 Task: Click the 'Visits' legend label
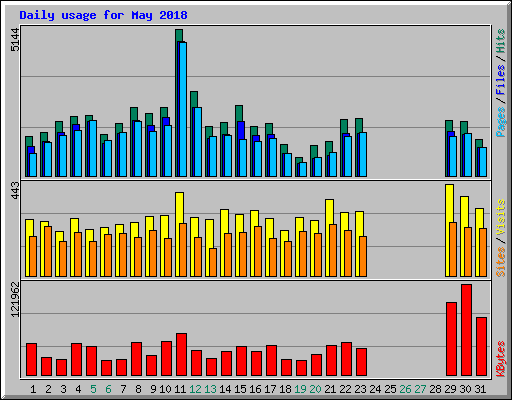pos(501,217)
